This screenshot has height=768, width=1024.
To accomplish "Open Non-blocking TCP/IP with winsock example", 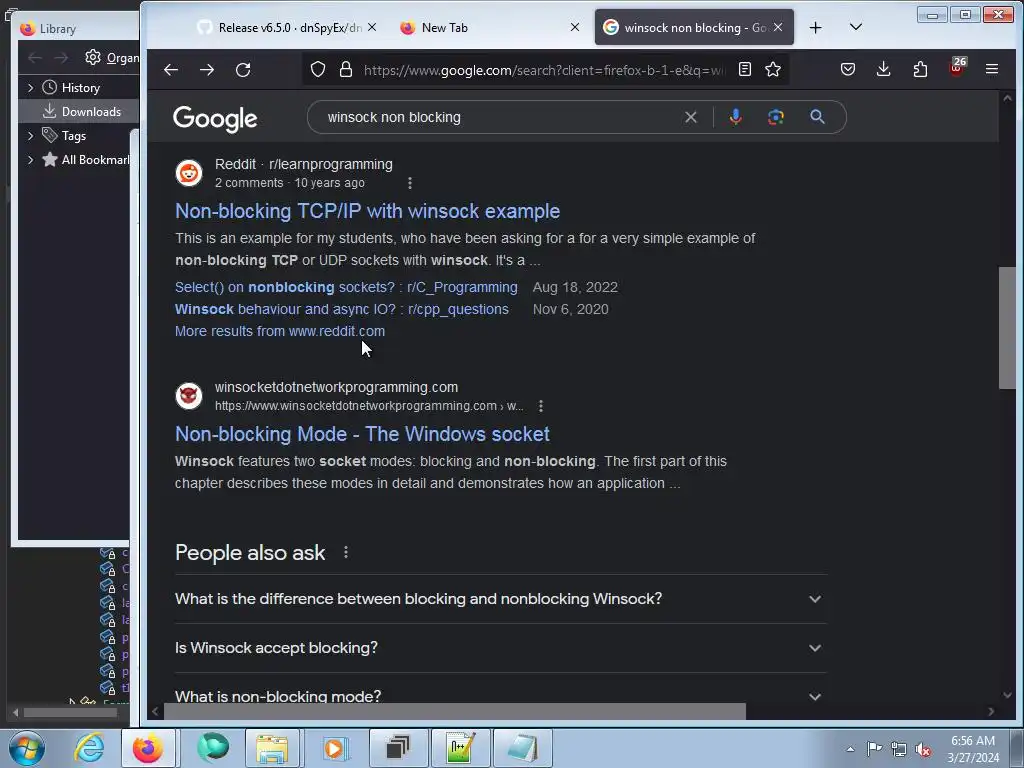I will tap(367, 211).
